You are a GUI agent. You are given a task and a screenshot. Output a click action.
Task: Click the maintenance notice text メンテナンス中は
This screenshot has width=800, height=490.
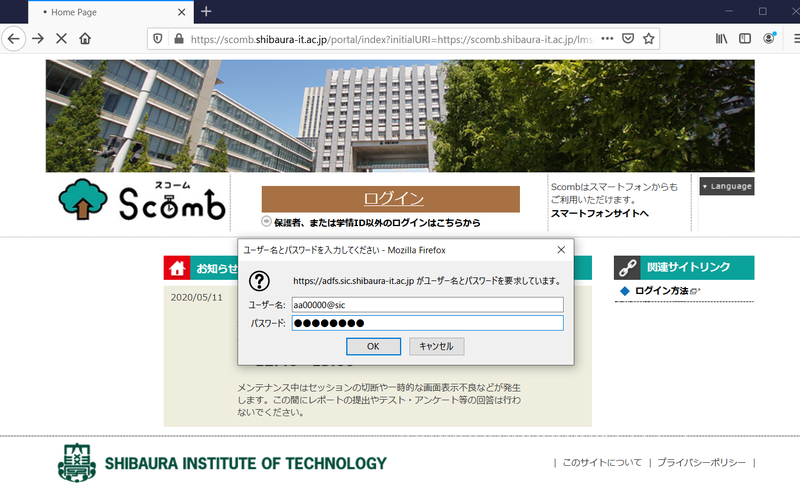[x=379, y=400]
